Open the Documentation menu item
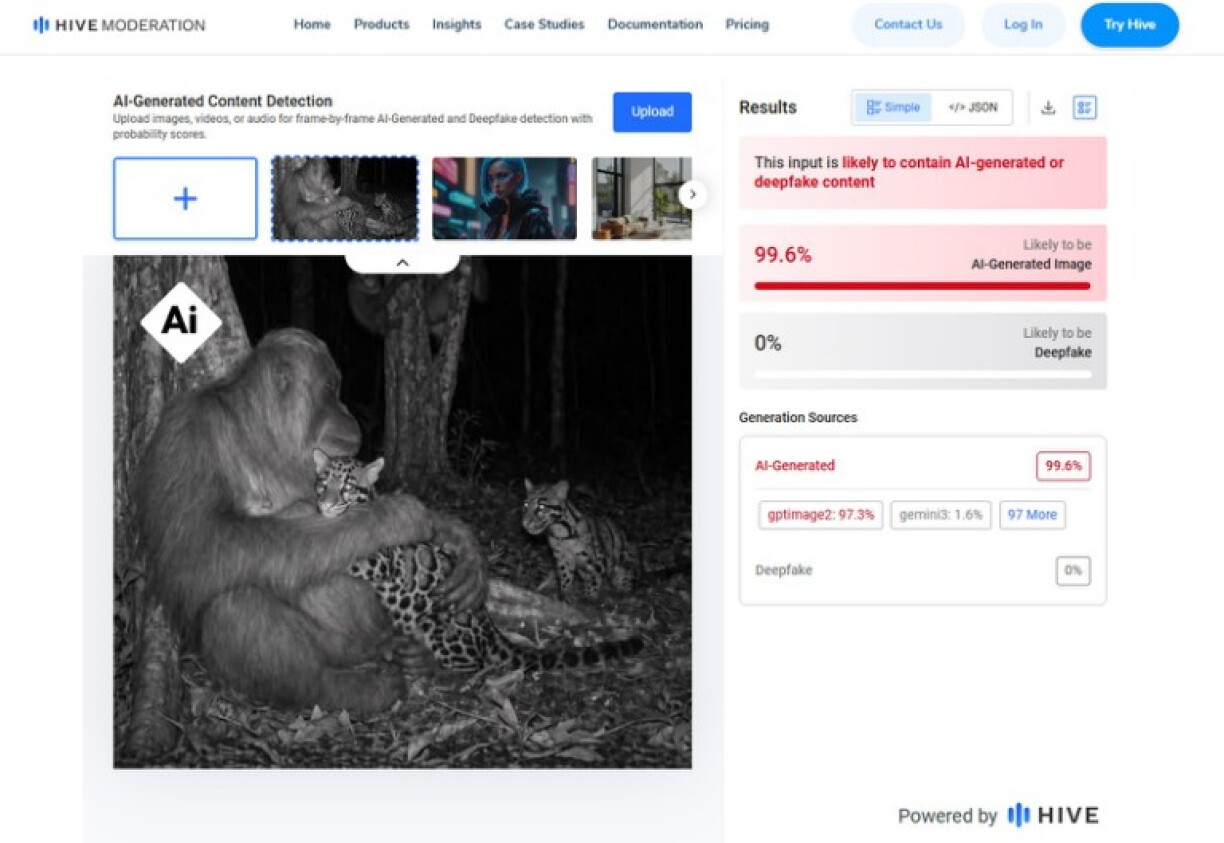The width and height of the screenshot is (1224, 843). 655,24
